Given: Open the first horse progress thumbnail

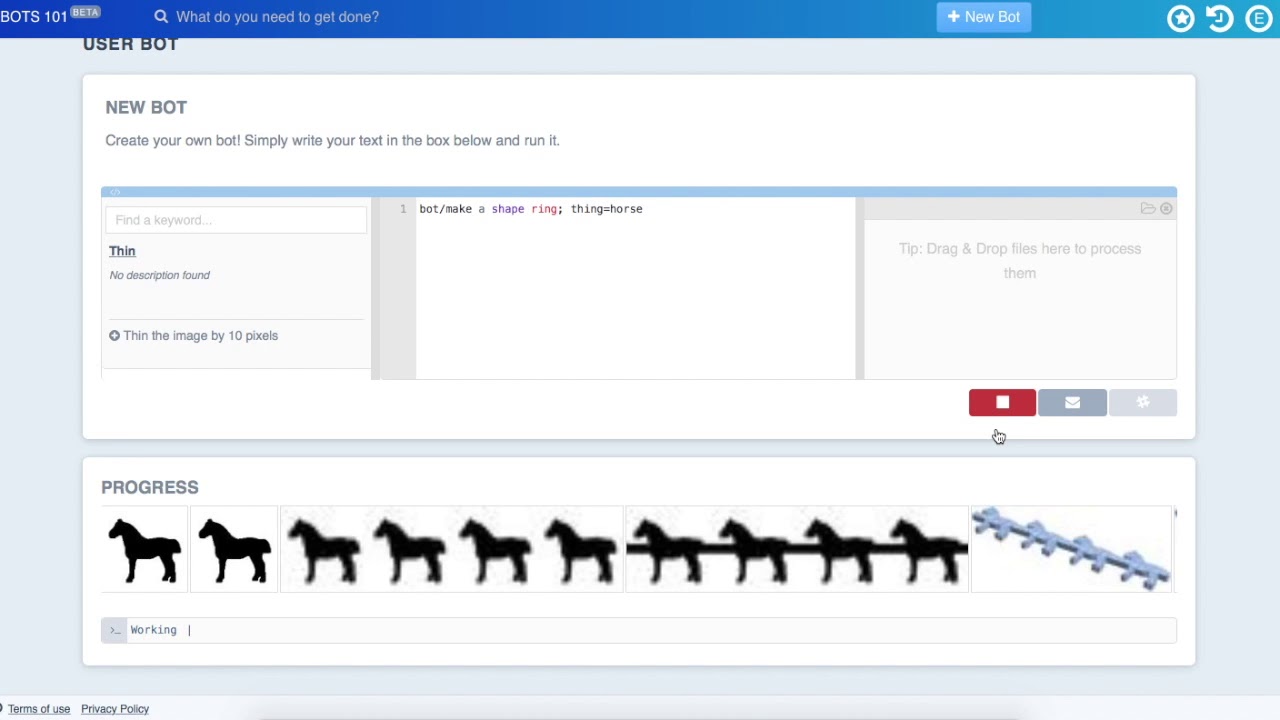Looking at the screenshot, I should tap(145, 550).
